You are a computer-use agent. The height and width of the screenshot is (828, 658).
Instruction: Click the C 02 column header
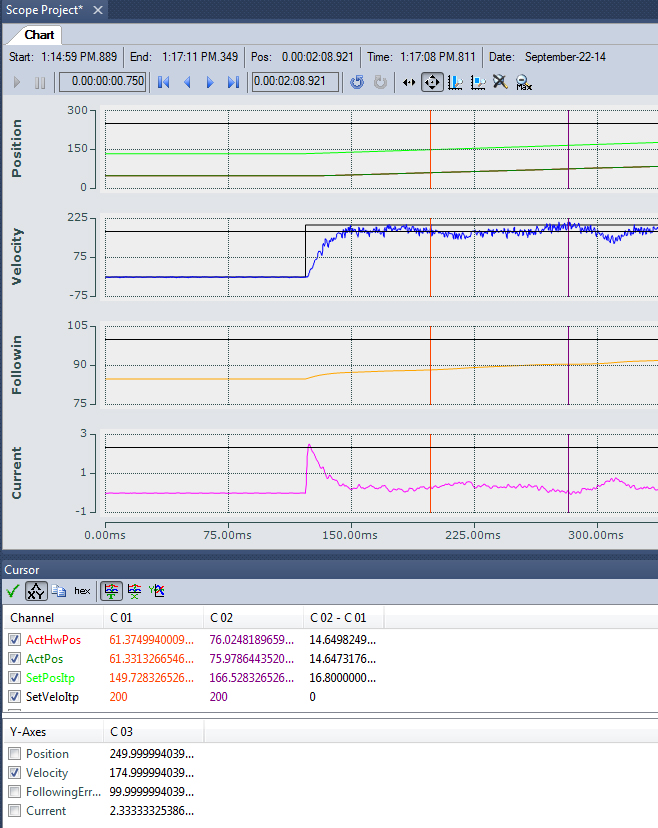tap(253, 618)
